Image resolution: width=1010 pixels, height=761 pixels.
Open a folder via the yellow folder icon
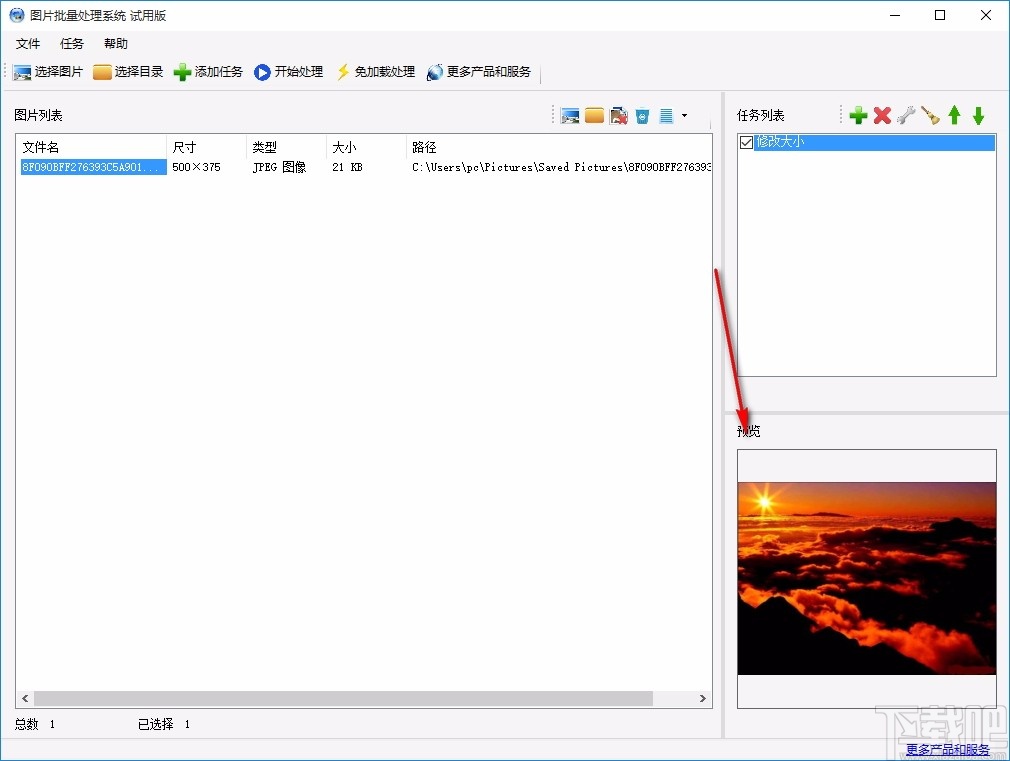coord(594,115)
